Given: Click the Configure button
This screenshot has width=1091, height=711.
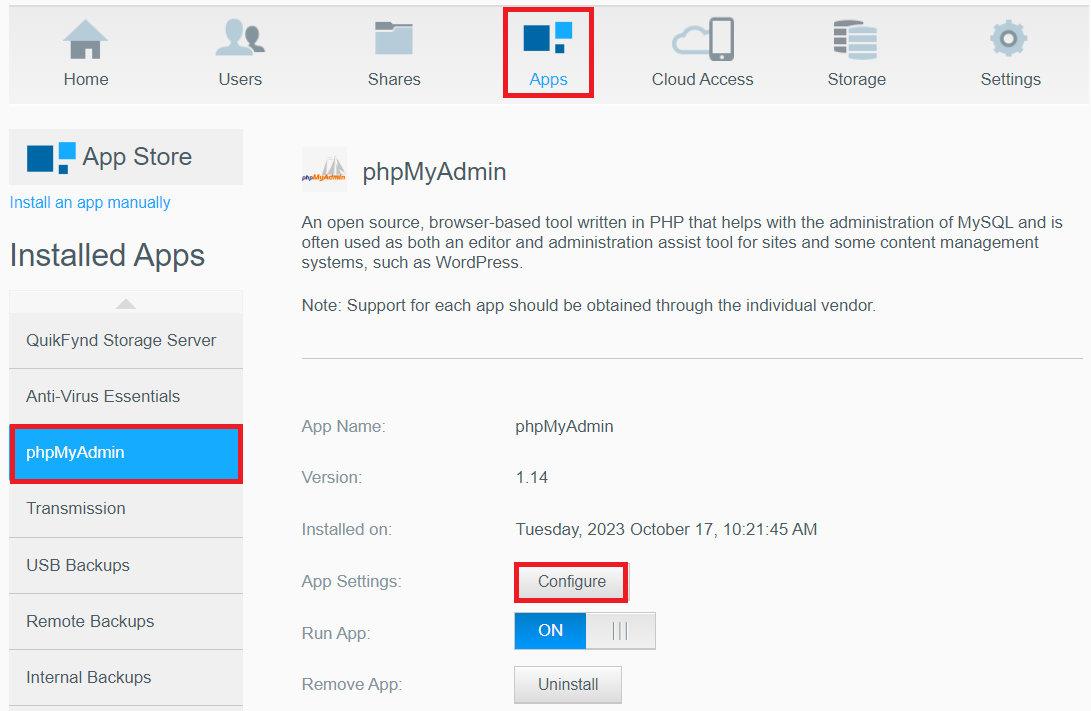Looking at the screenshot, I should point(571,582).
